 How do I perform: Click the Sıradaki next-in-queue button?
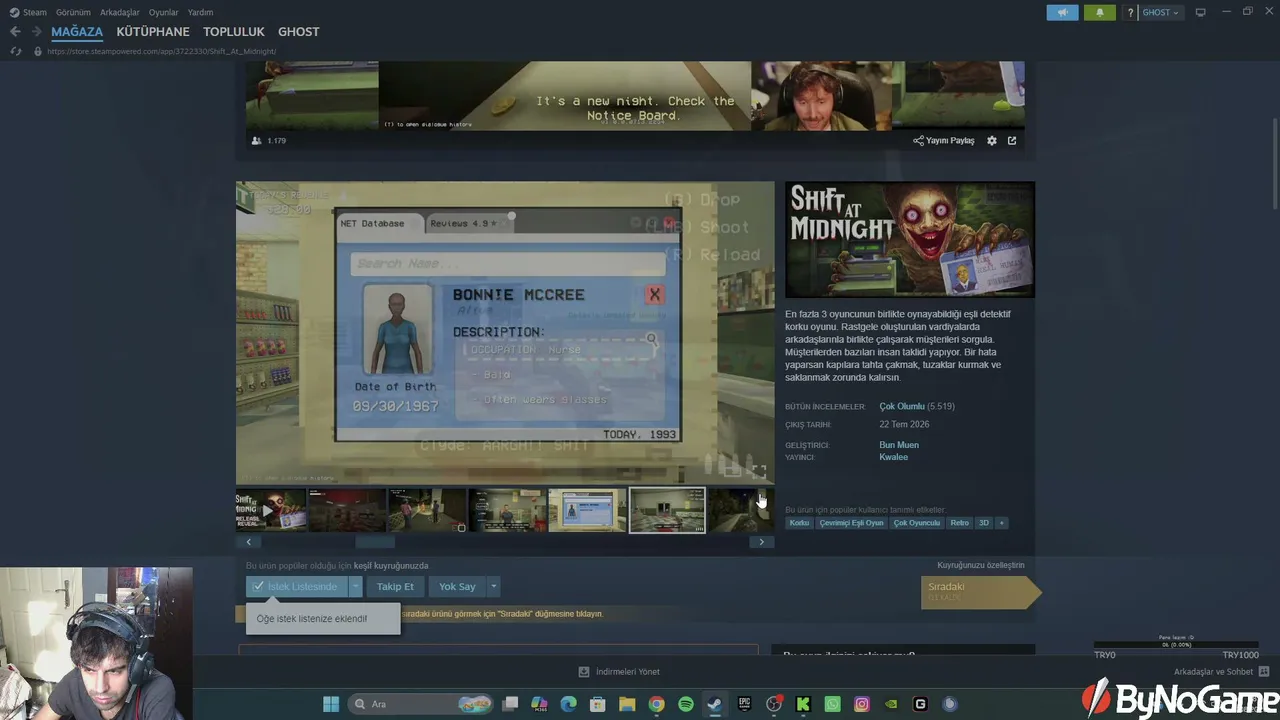click(980, 592)
